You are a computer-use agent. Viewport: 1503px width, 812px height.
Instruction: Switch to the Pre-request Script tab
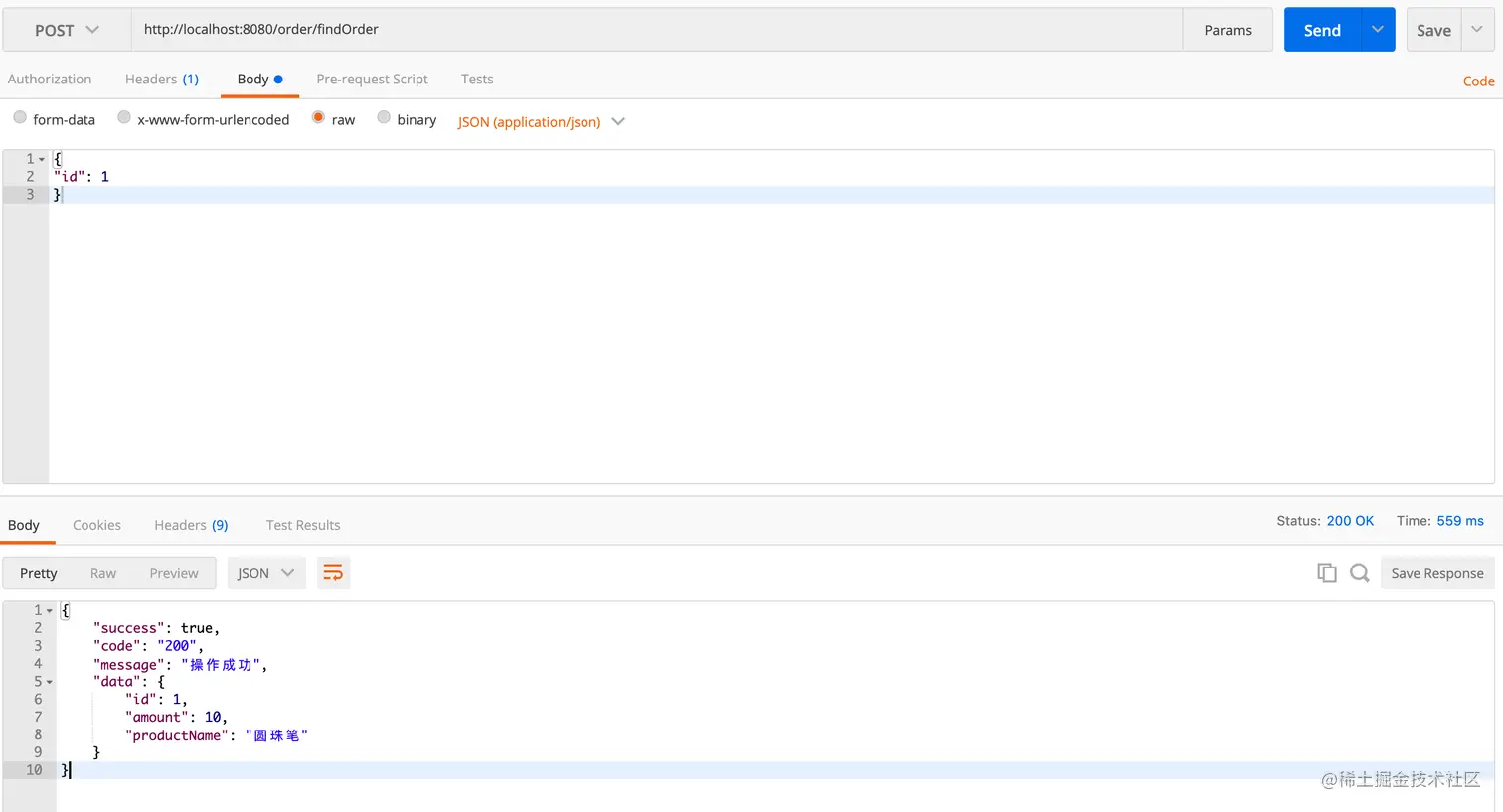coord(372,80)
